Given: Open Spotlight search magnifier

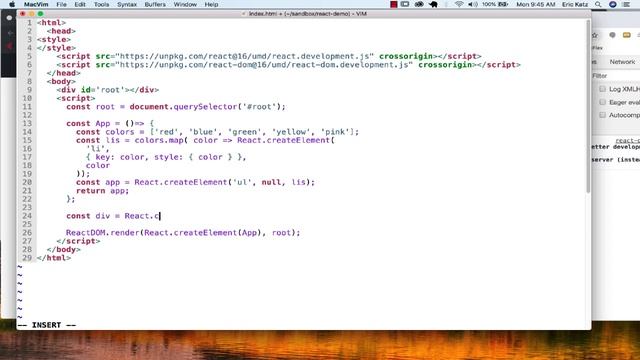Looking at the screenshot, I should (598, 4).
